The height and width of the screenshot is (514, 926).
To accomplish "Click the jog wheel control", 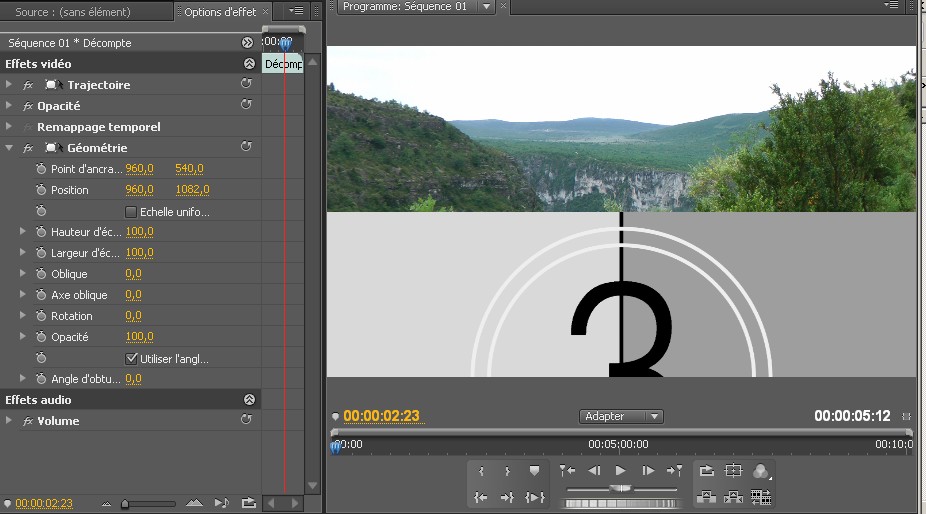I will coord(620,503).
